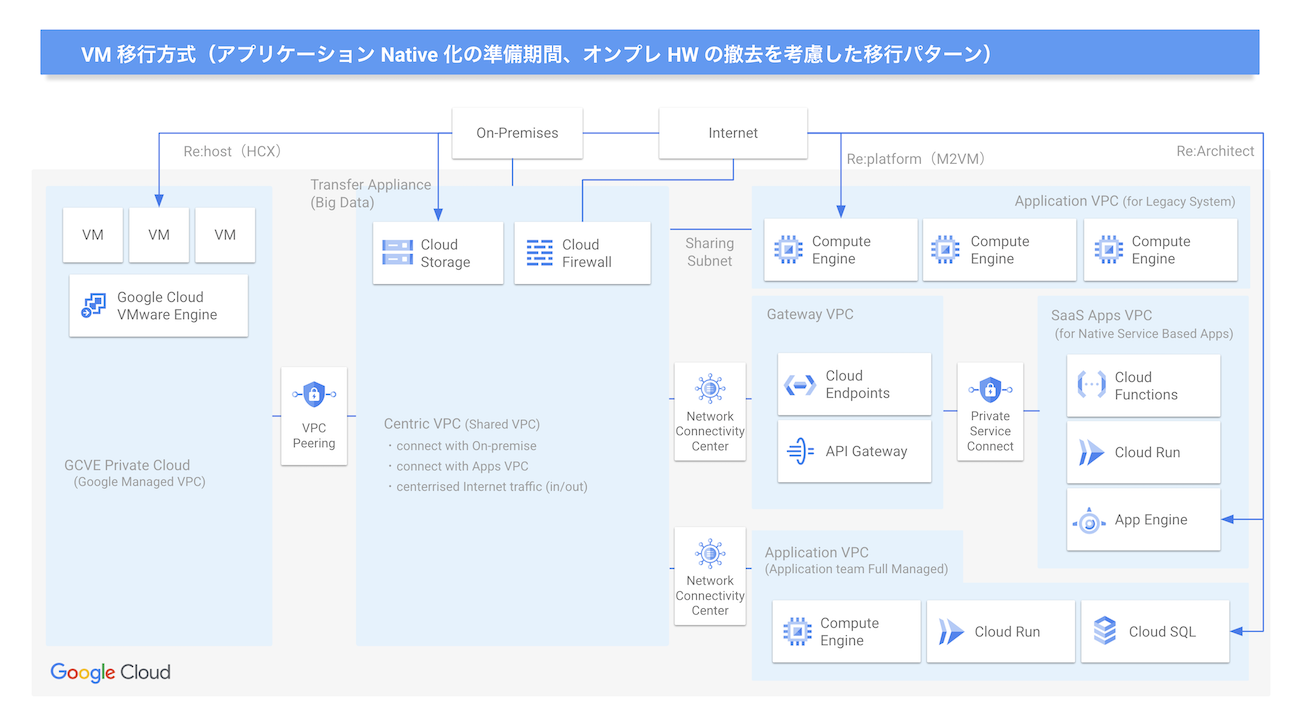Click the "Re:Architect" label
The height and width of the screenshot is (716, 1300).
point(1215,151)
